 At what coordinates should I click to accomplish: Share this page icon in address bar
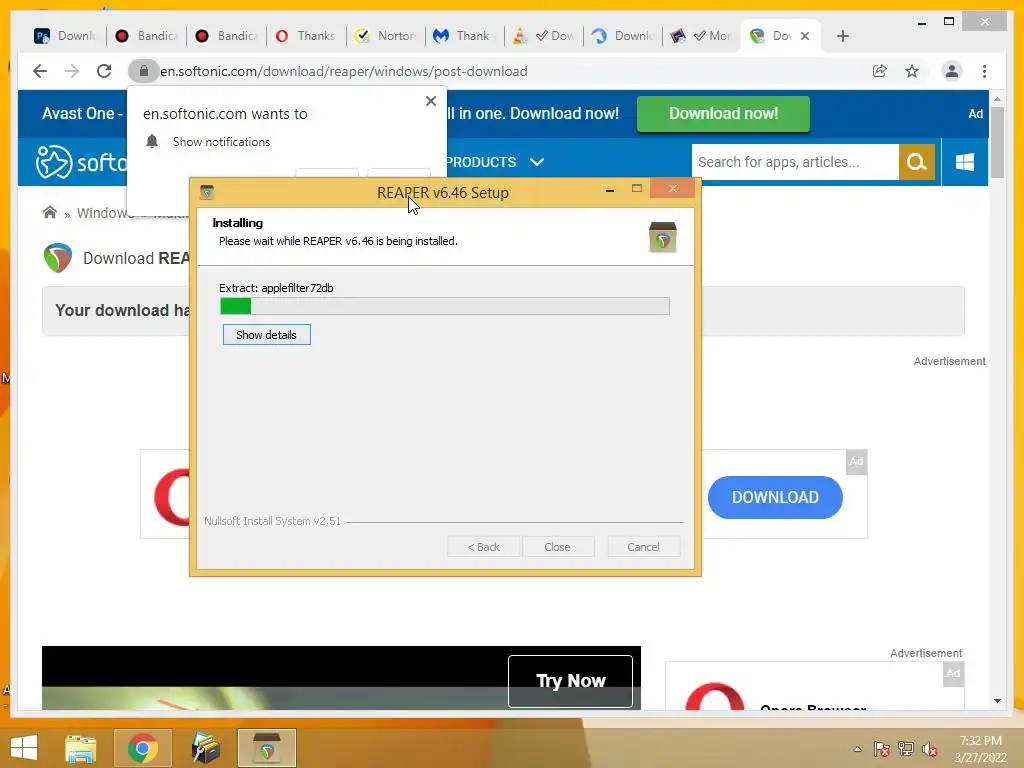pos(880,71)
